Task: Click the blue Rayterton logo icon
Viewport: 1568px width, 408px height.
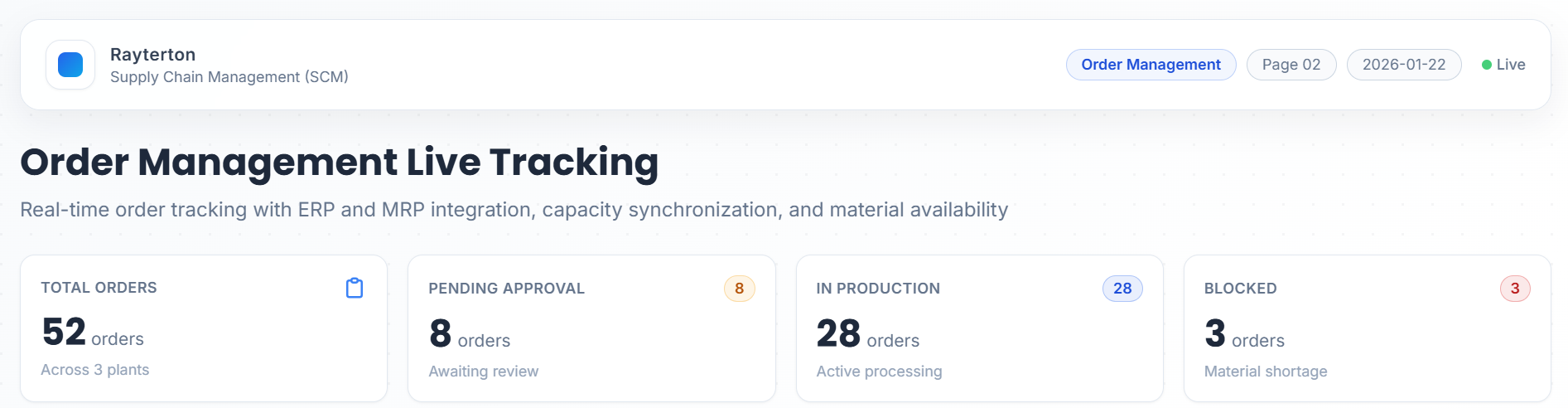Action: click(x=70, y=65)
